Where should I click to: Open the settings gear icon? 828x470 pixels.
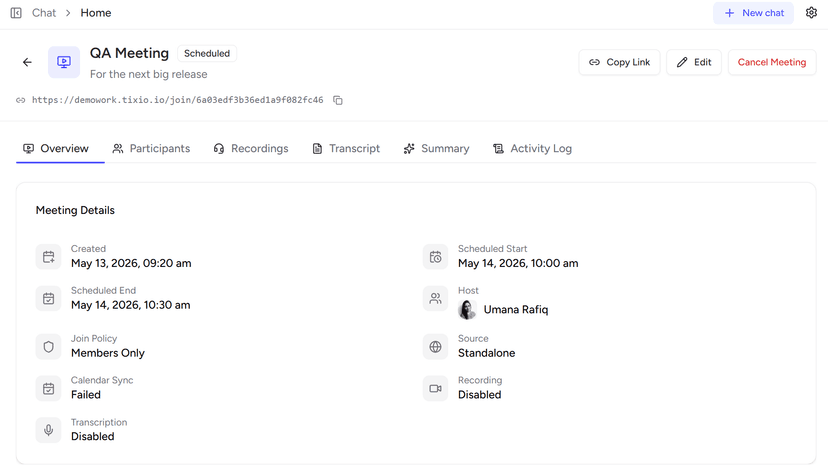tap(811, 13)
